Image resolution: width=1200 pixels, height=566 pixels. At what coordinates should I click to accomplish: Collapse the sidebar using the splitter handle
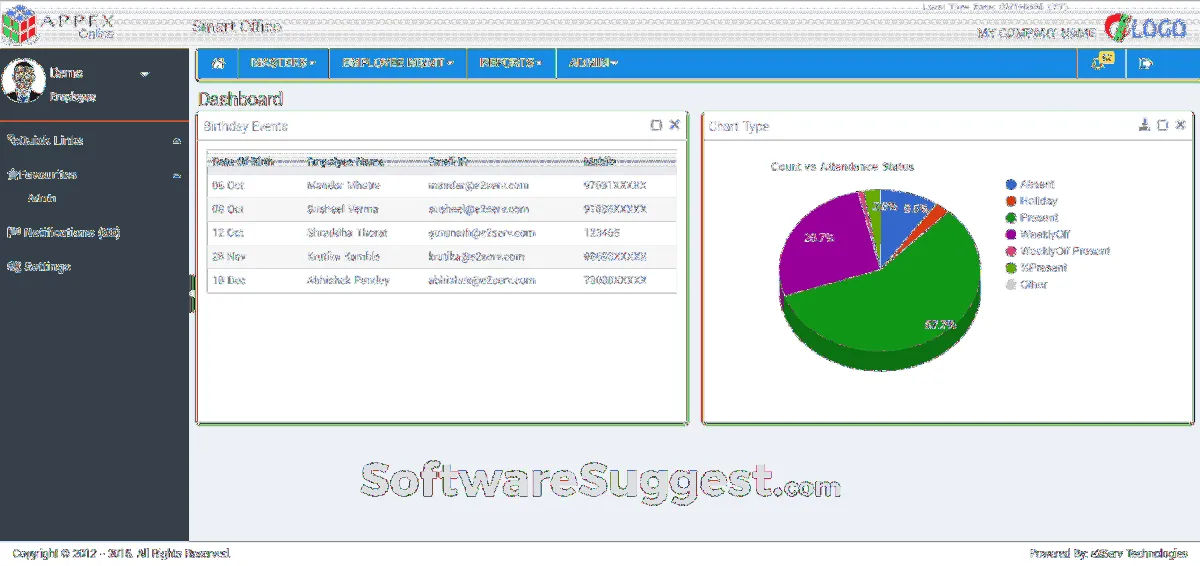(x=191, y=295)
